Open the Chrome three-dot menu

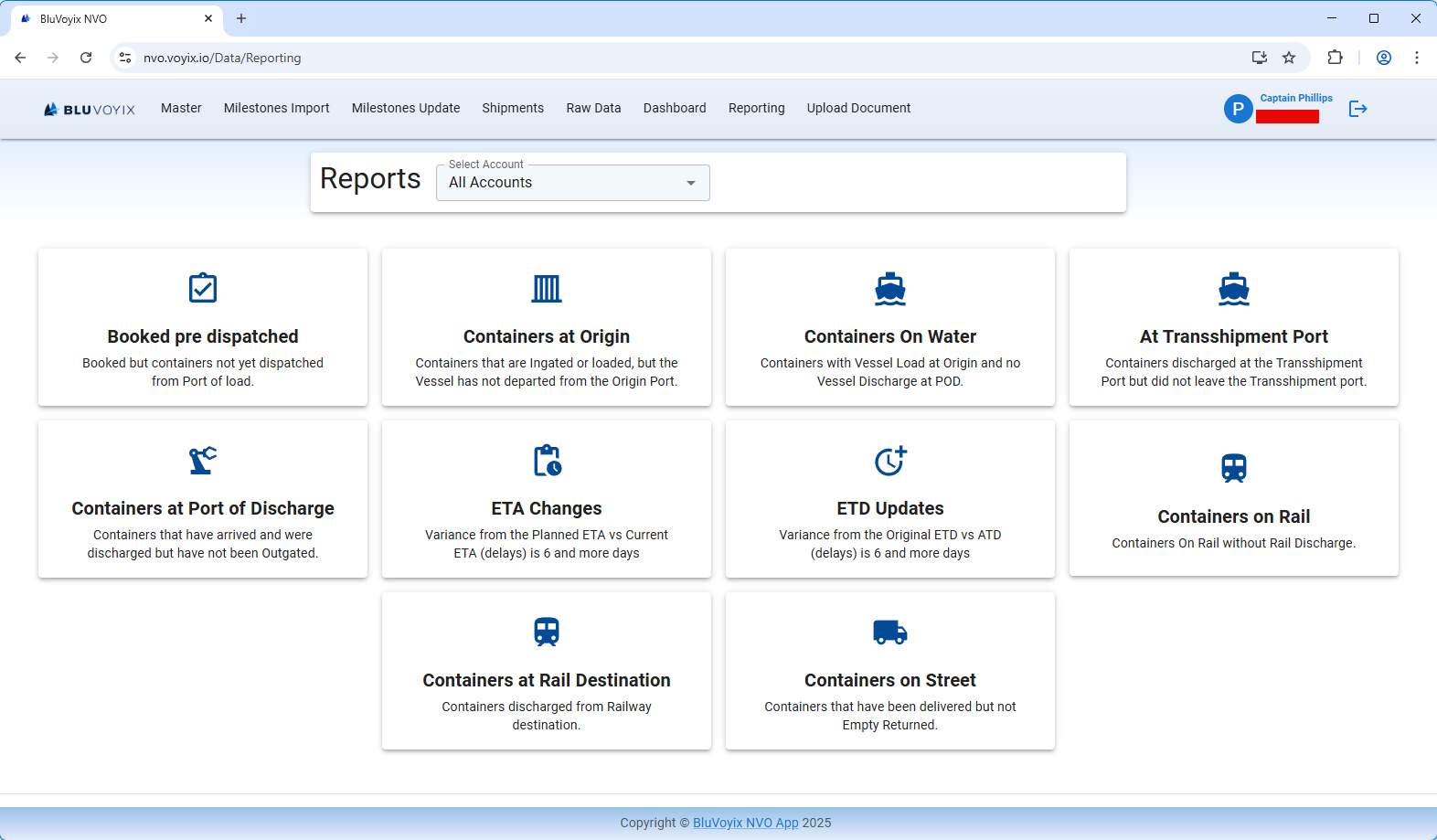[1416, 58]
